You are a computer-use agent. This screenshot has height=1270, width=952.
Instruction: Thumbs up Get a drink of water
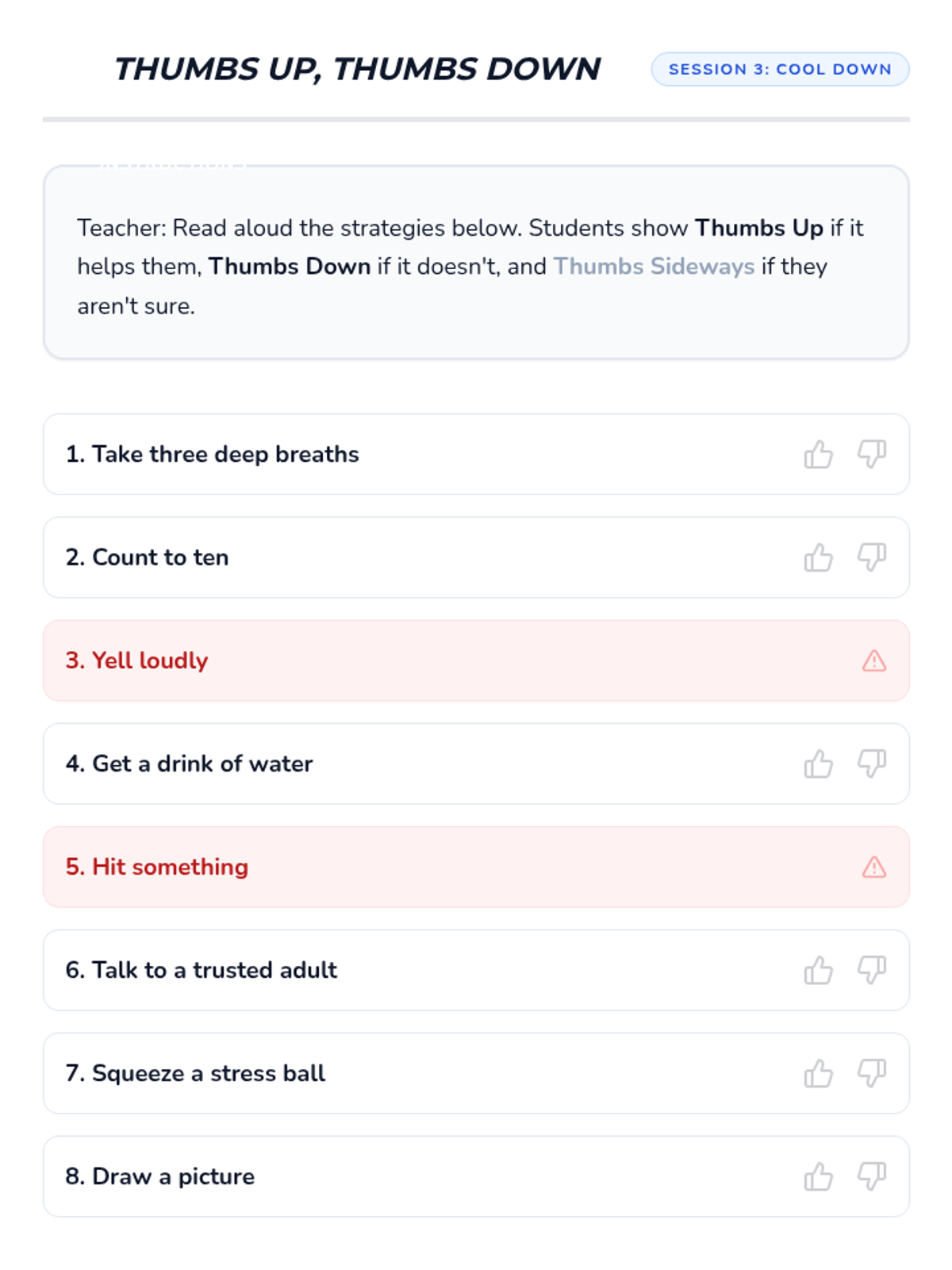click(818, 764)
